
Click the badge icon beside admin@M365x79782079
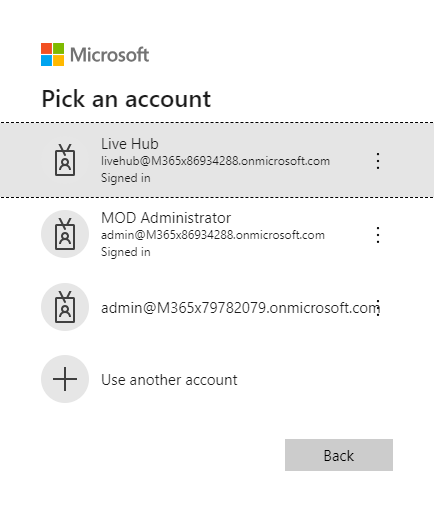[65, 307]
